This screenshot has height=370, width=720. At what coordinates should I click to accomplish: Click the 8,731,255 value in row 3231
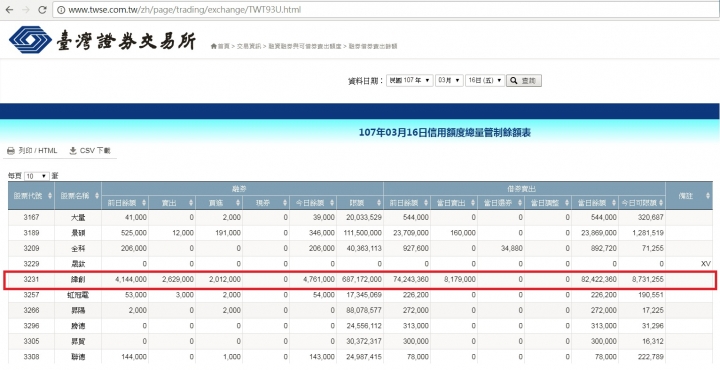tap(648, 280)
